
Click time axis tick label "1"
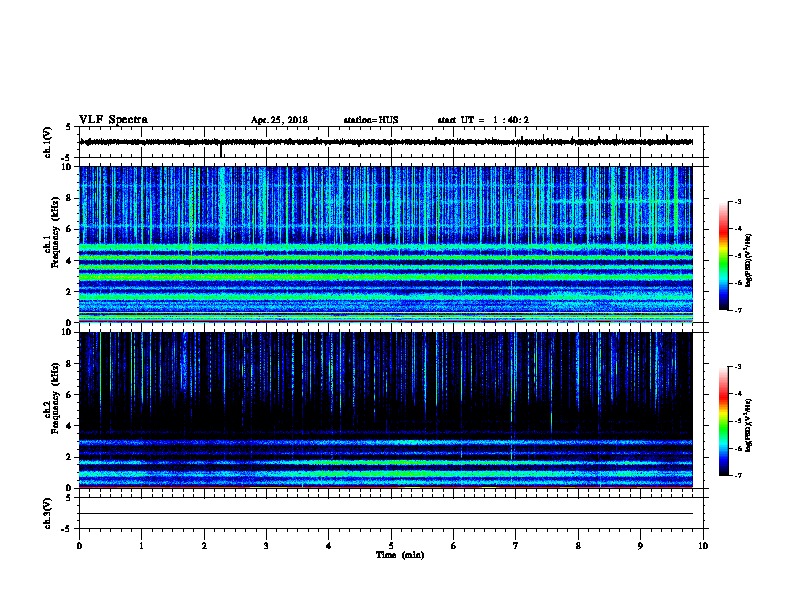141,546
